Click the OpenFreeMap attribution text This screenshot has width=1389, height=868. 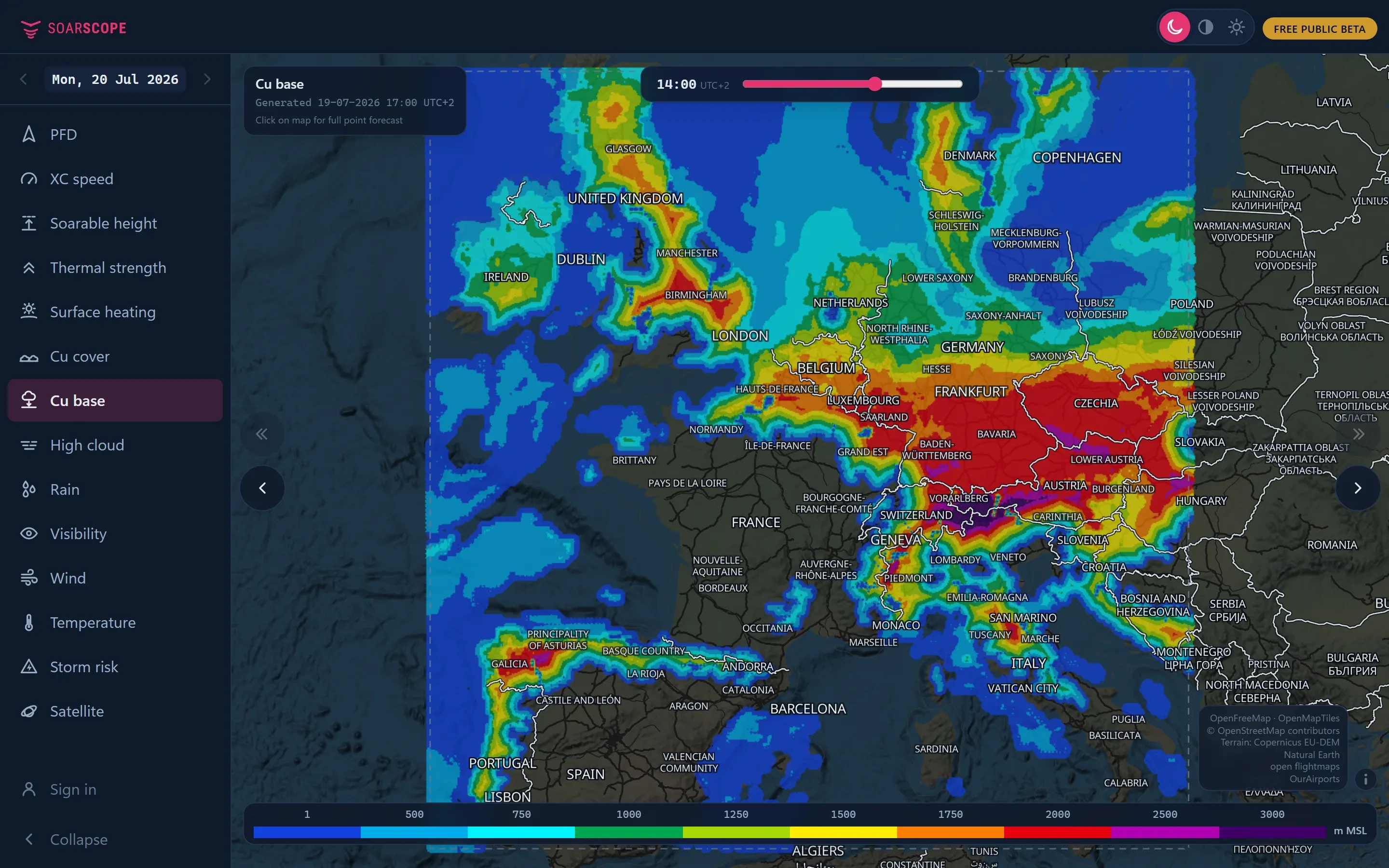(x=1240, y=718)
